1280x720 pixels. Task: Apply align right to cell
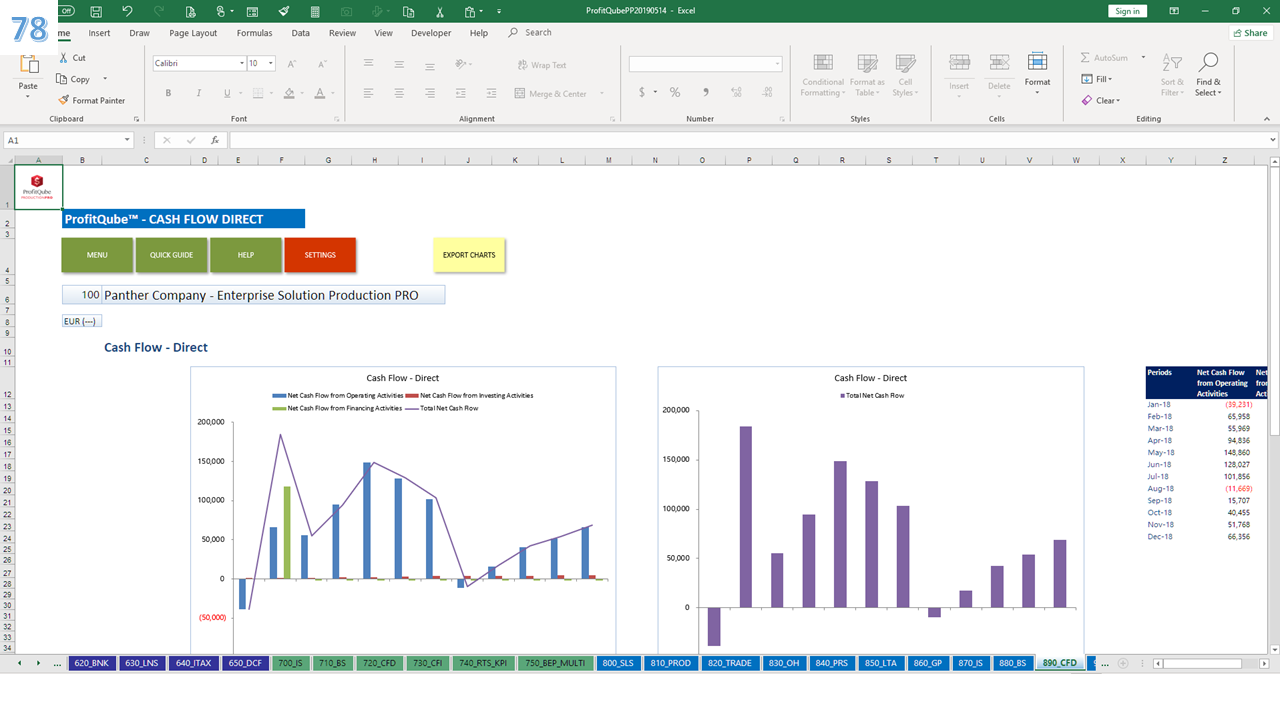[x=429, y=93]
